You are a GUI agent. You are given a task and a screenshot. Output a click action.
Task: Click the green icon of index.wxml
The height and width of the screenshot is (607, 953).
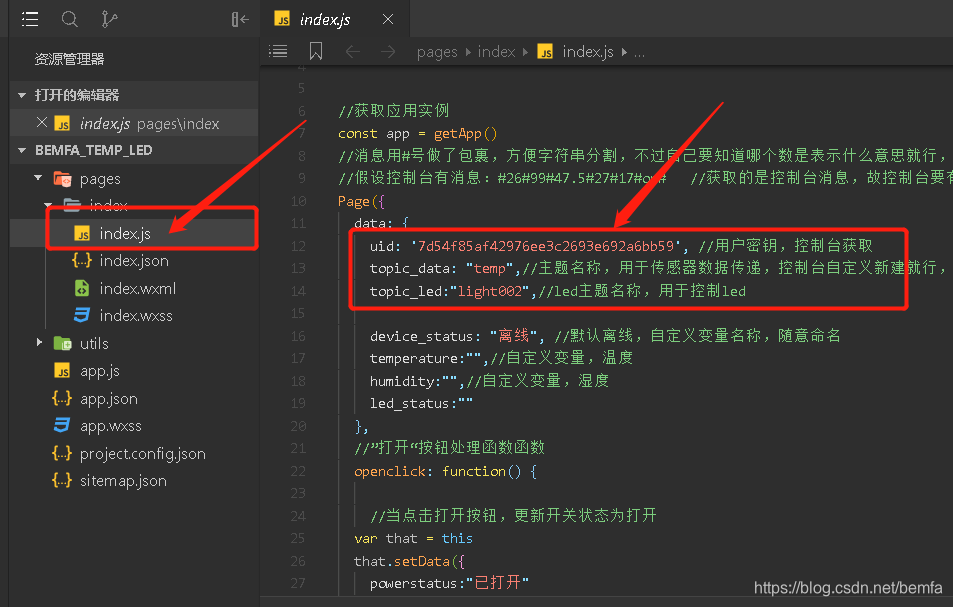[81, 288]
